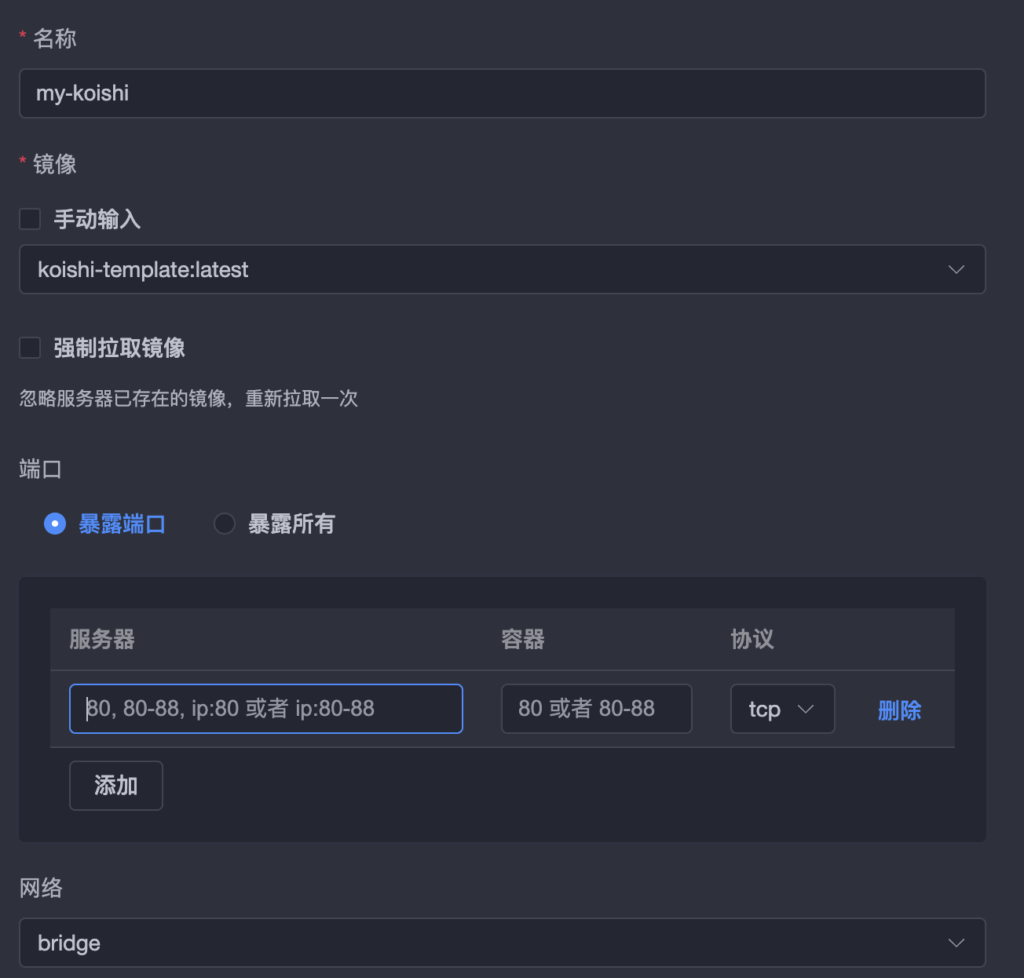Click the chevron arrow in the 镜像 selector
The height and width of the screenshot is (978, 1024).
pos(956,270)
